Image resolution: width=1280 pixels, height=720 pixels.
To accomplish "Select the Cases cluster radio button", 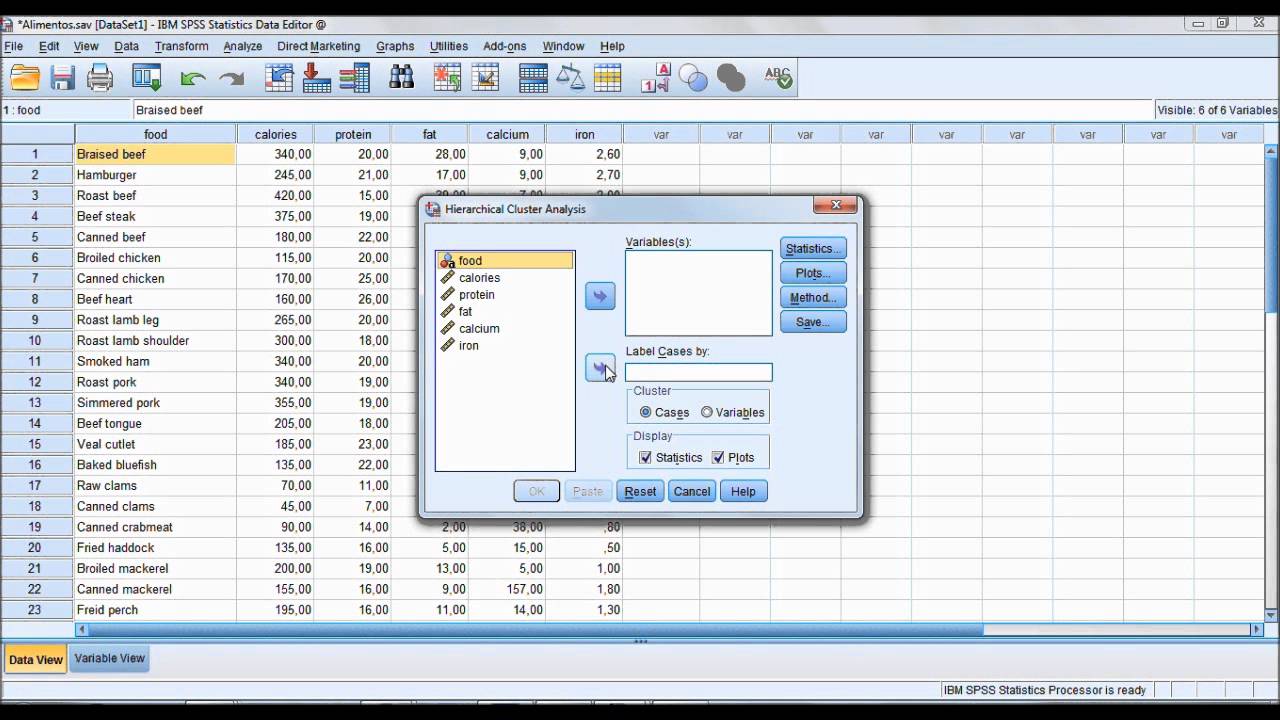I will [x=645, y=412].
